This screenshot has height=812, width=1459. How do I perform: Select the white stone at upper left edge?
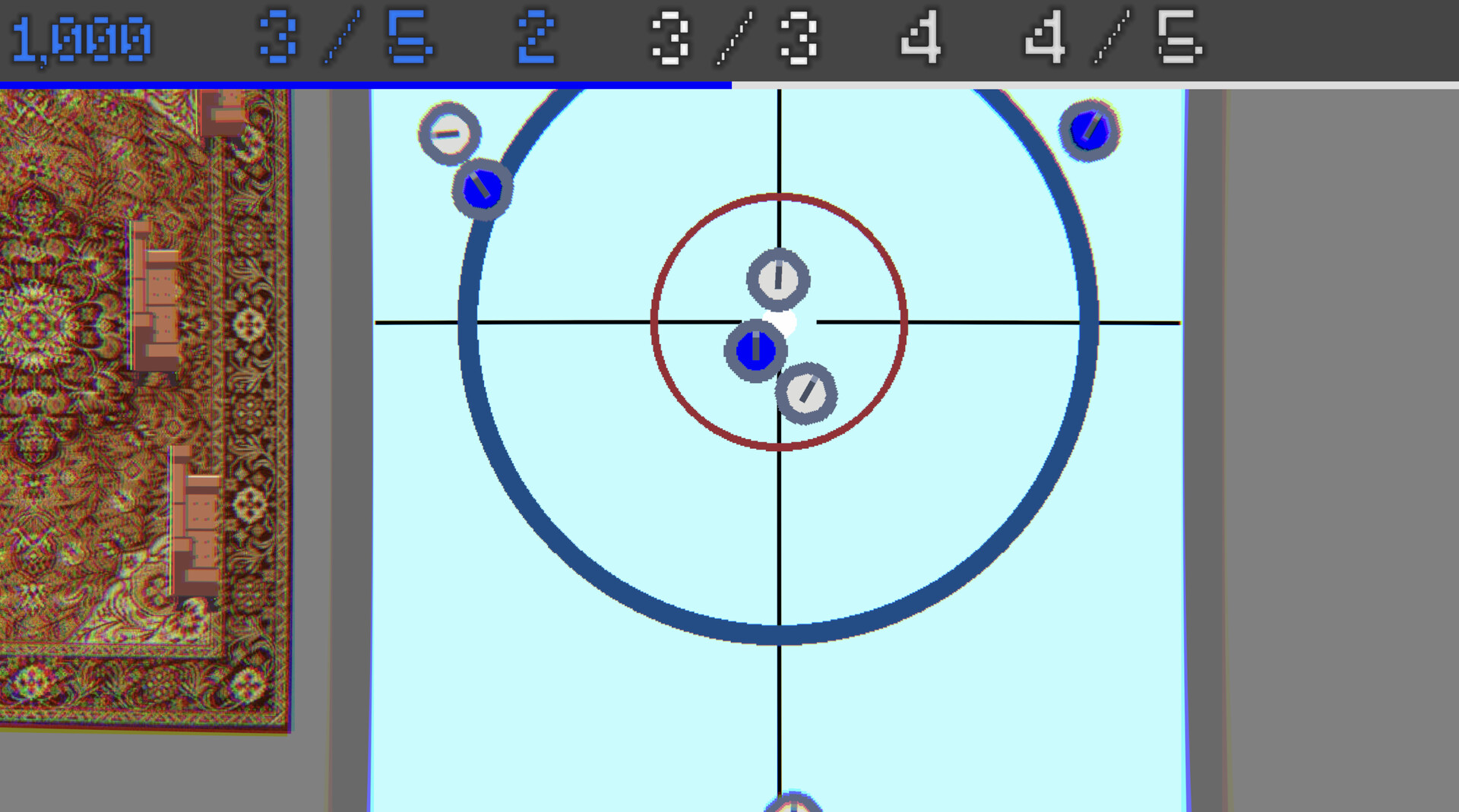(448, 134)
